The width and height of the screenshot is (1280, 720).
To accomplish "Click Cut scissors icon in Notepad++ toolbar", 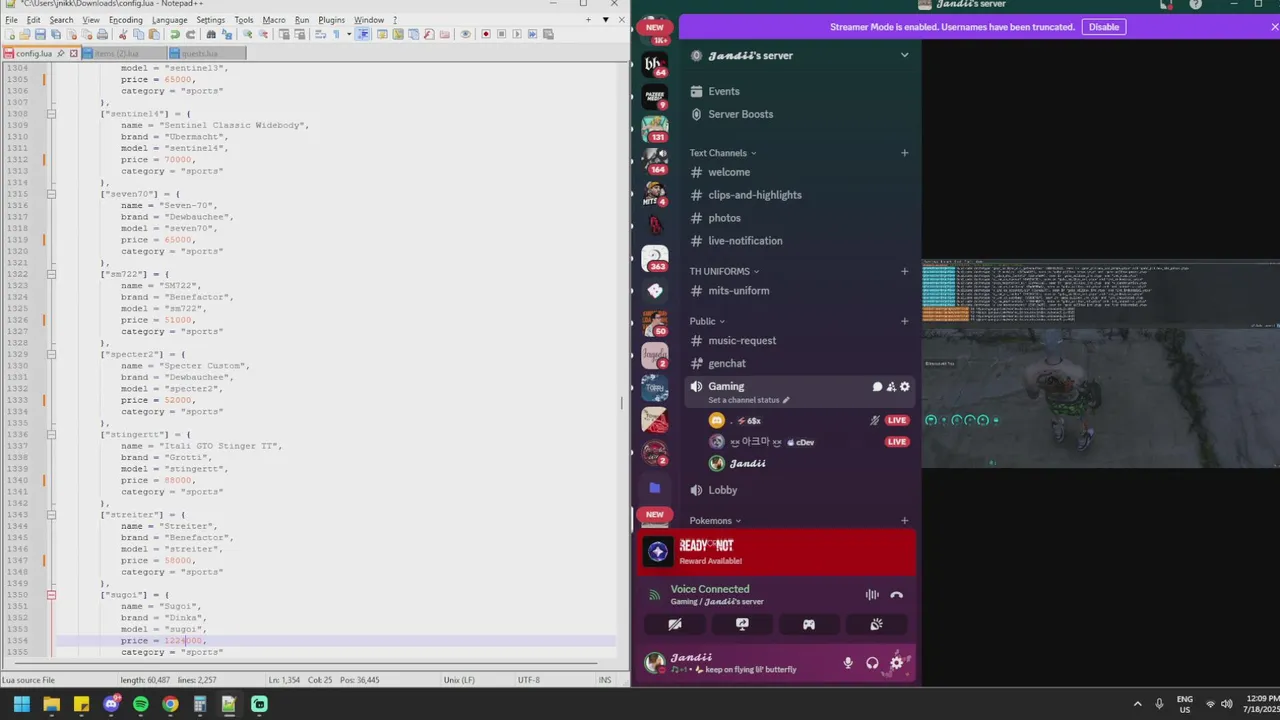I will [122, 34].
